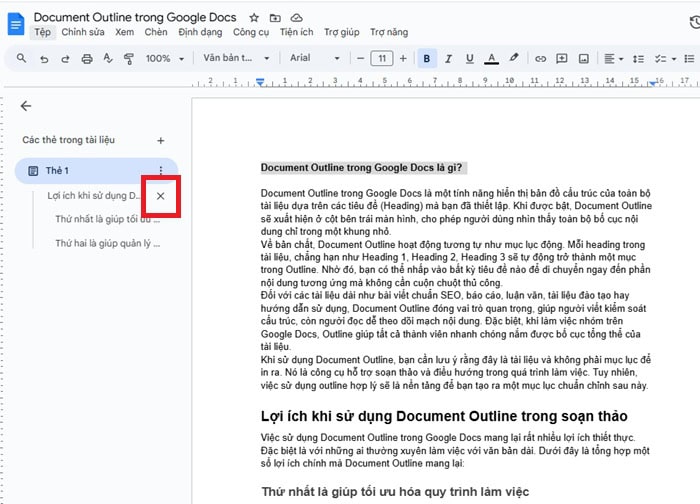Viewport: 700px width, 504px height.
Task: Open the Chỉnh sửa menu
Action: click(x=83, y=32)
